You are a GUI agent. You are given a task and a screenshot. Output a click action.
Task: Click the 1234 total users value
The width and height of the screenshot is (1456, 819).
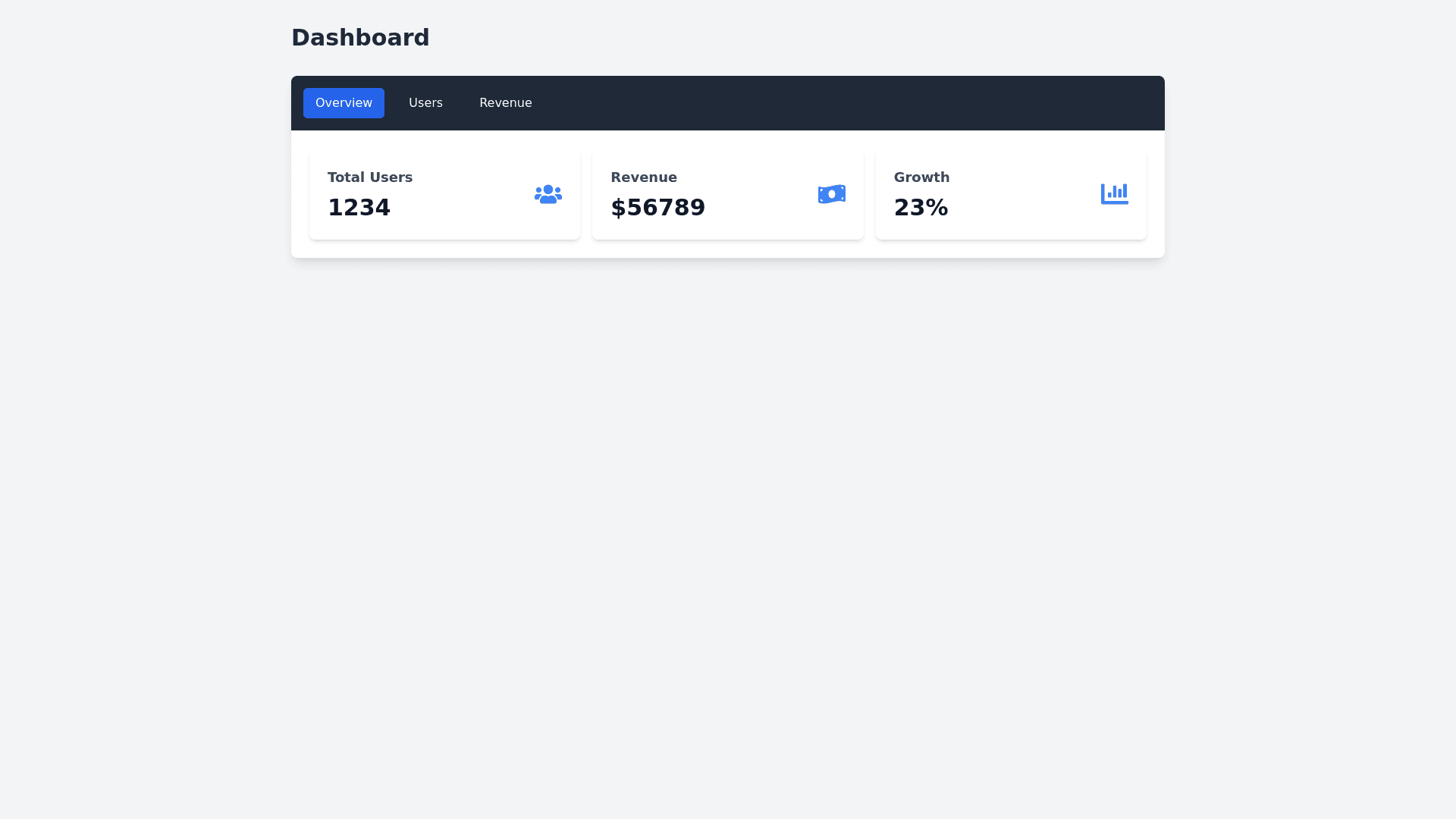(x=359, y=207)
